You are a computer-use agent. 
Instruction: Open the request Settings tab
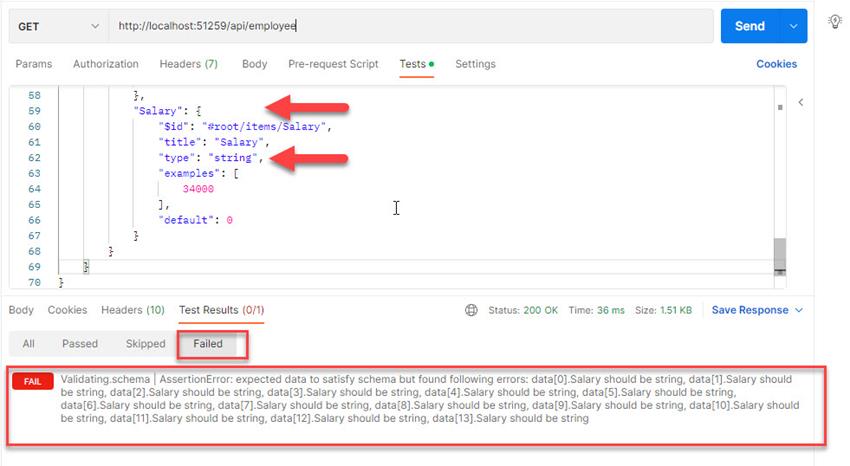475,64
